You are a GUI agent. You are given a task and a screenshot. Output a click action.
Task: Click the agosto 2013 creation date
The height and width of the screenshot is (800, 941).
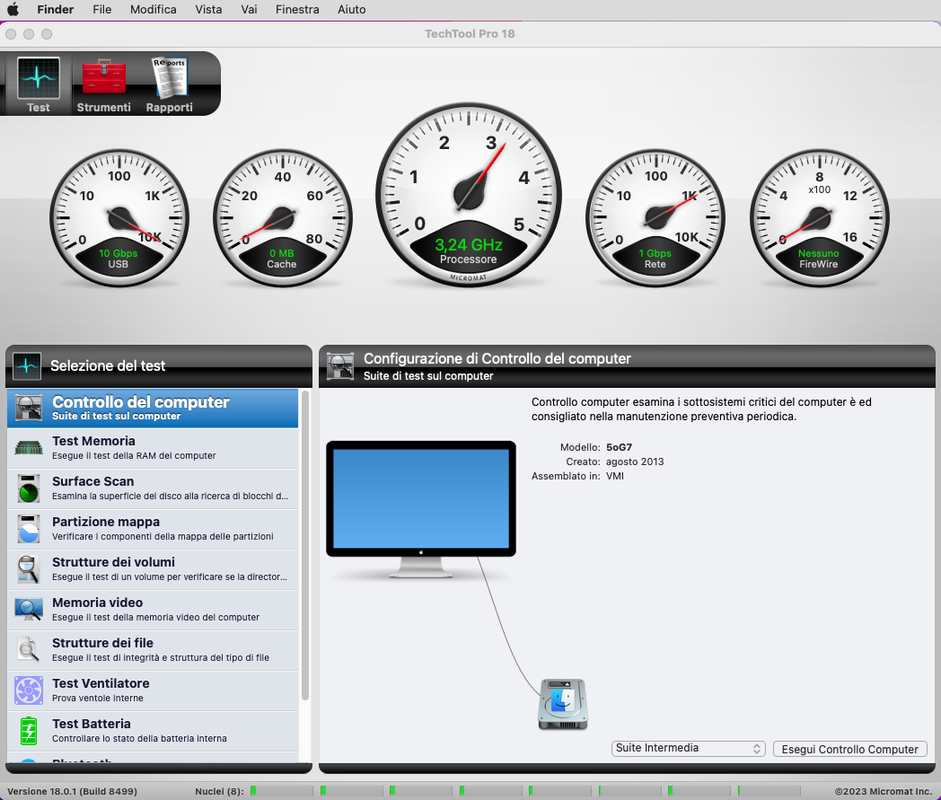pos(635,462)
